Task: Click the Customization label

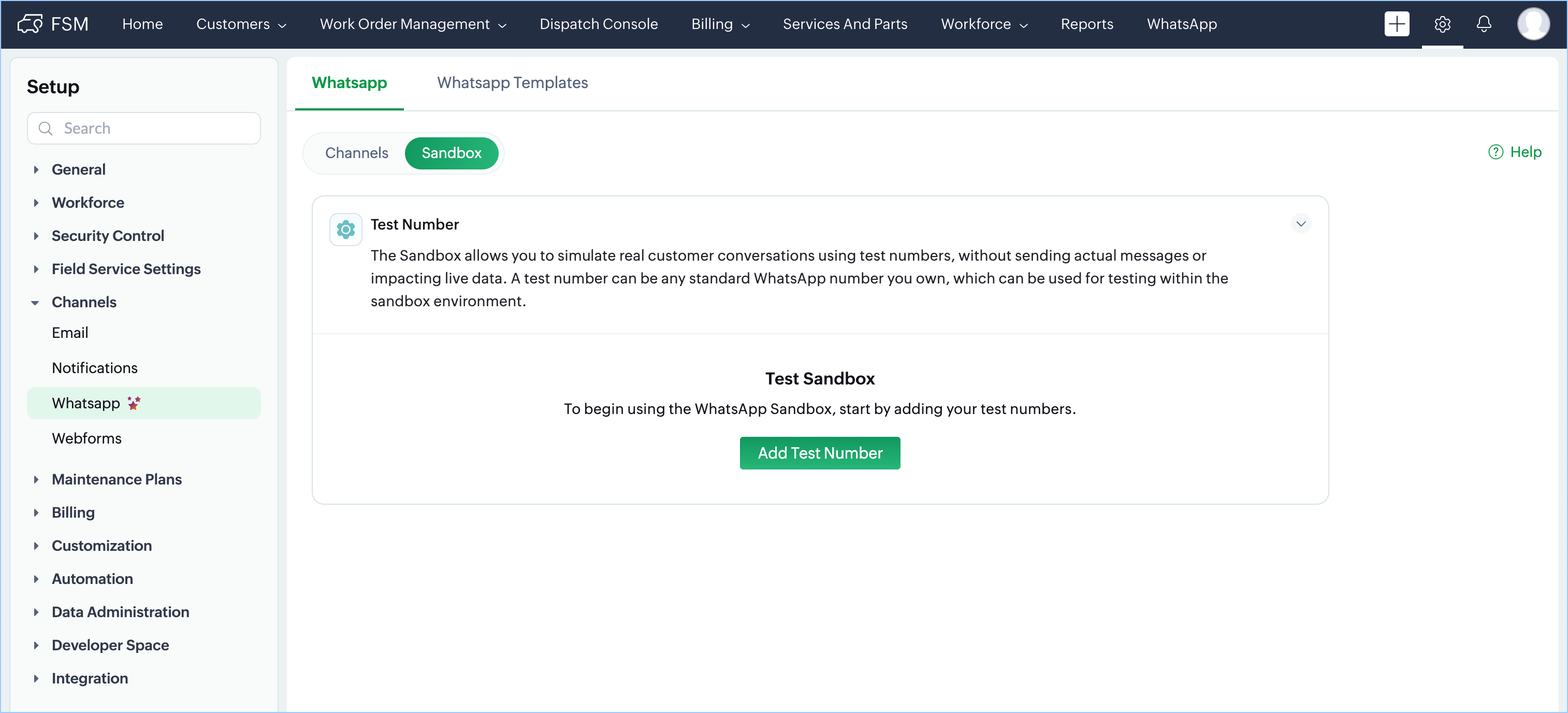Action: click(101, 546)
